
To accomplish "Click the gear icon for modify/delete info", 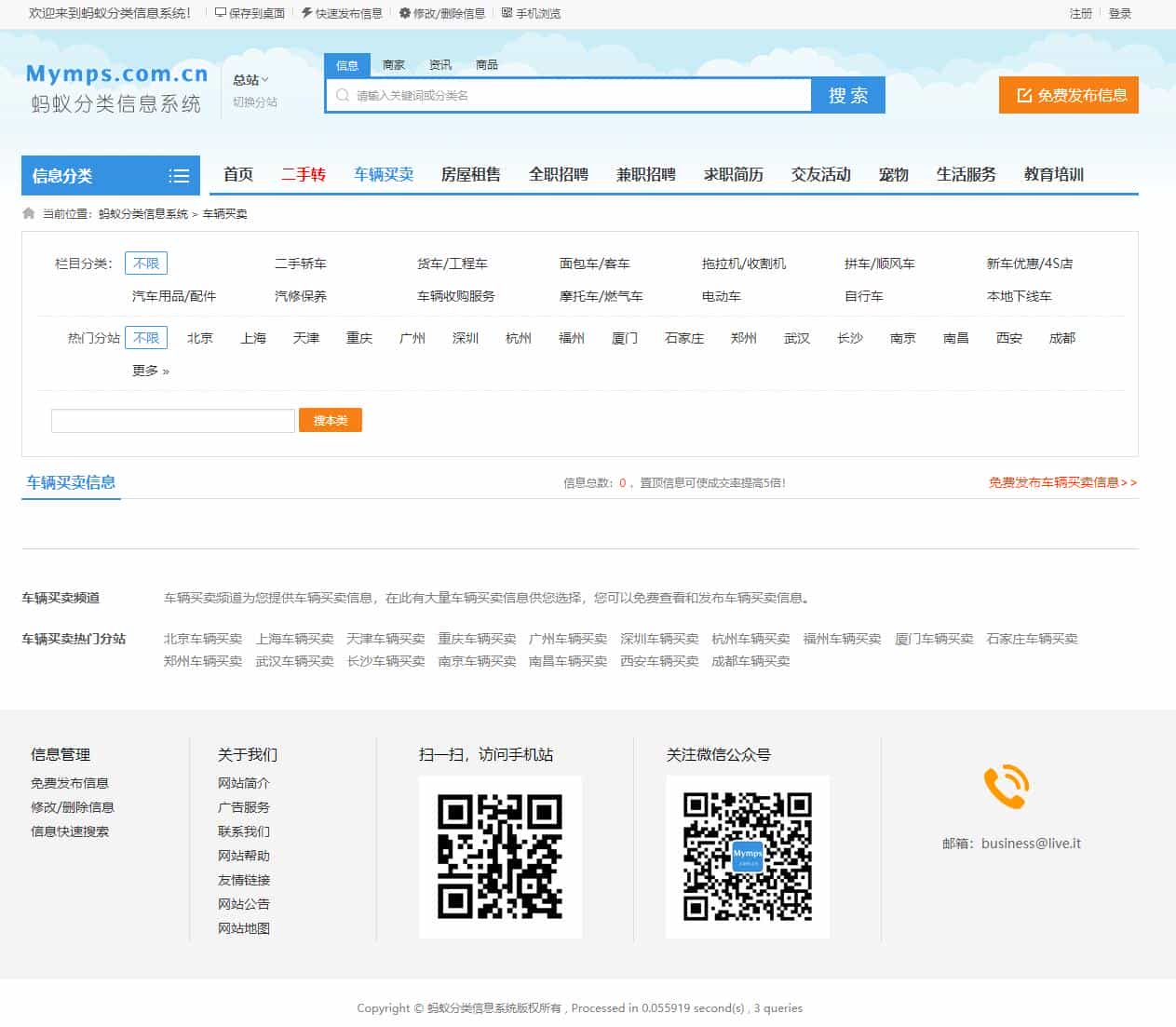I will [404, 13].
